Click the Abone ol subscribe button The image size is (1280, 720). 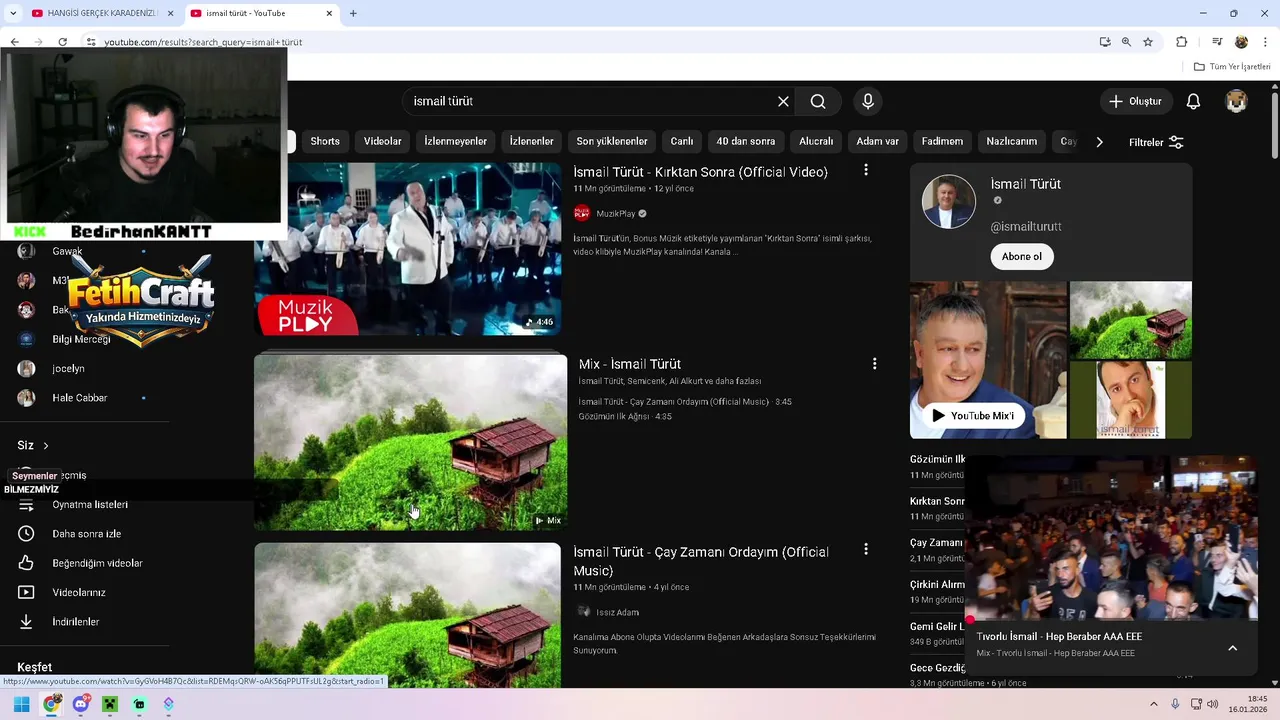[1022, 256]
